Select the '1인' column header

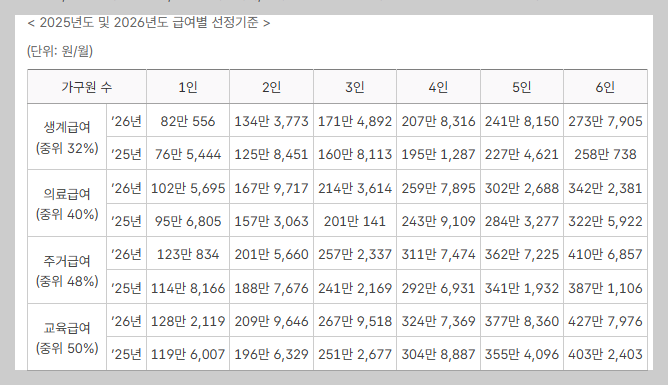(188, 87)
